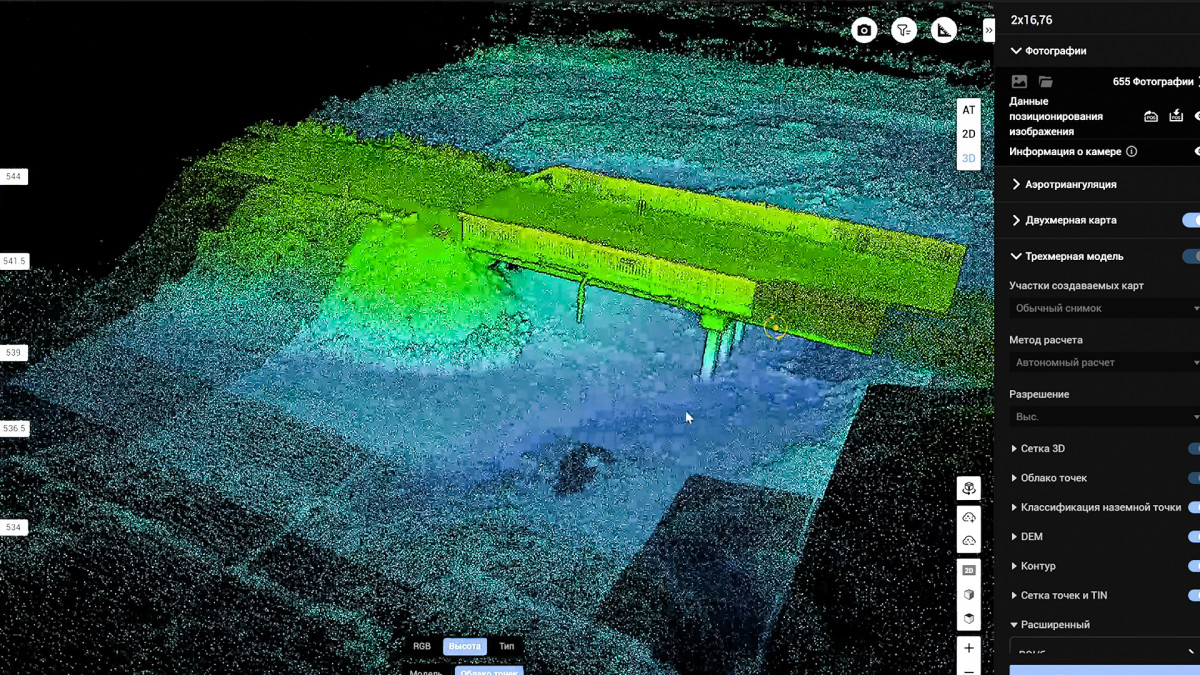Screen dimensions: 1200x675
Task: Toggle the Двухмерная карта switch
Action: coord(1191,220)
